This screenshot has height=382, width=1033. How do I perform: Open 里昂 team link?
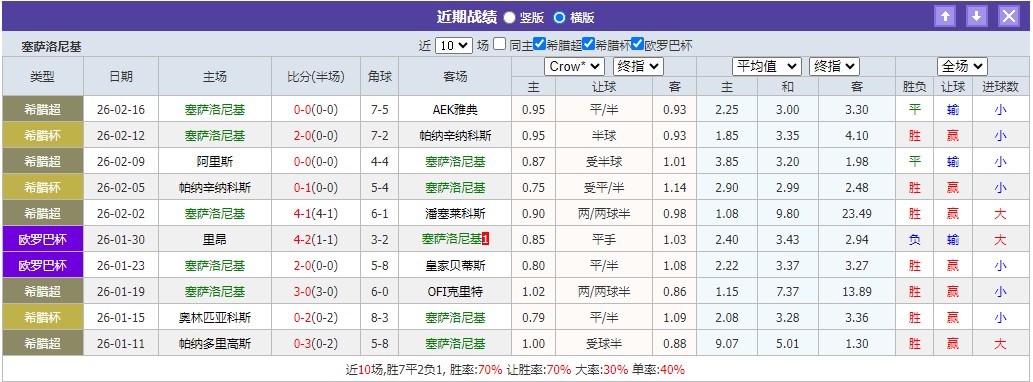pos(215,239)
